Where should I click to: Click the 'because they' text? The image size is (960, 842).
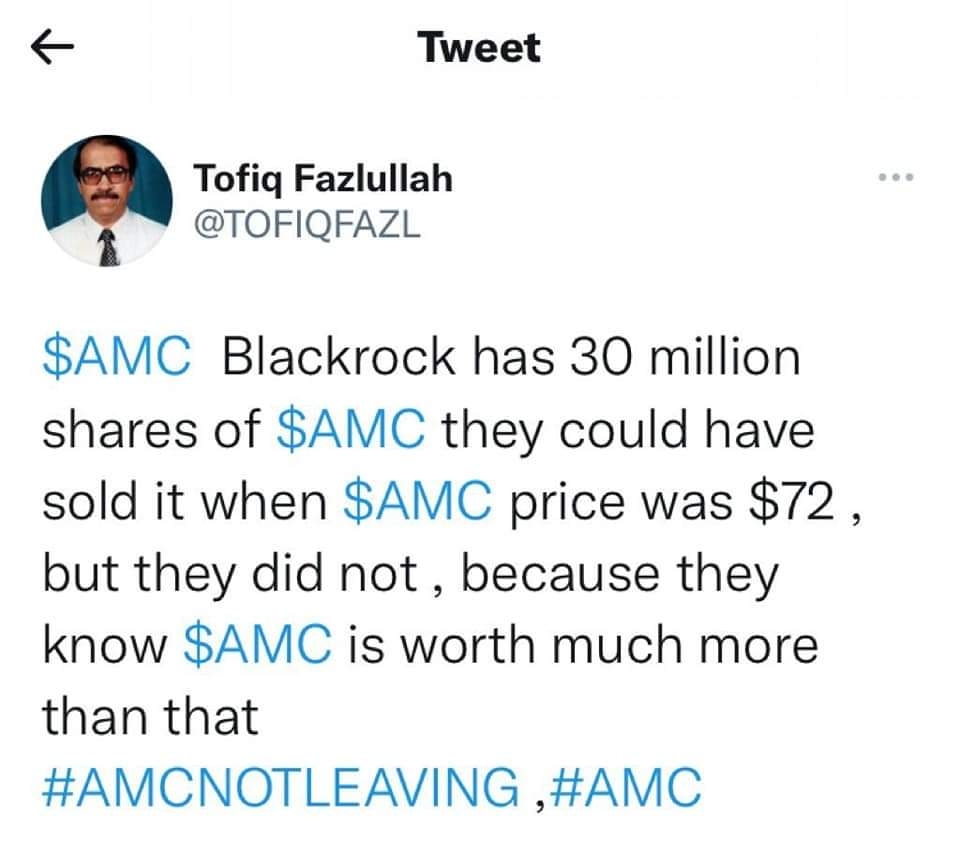[620, 574]
